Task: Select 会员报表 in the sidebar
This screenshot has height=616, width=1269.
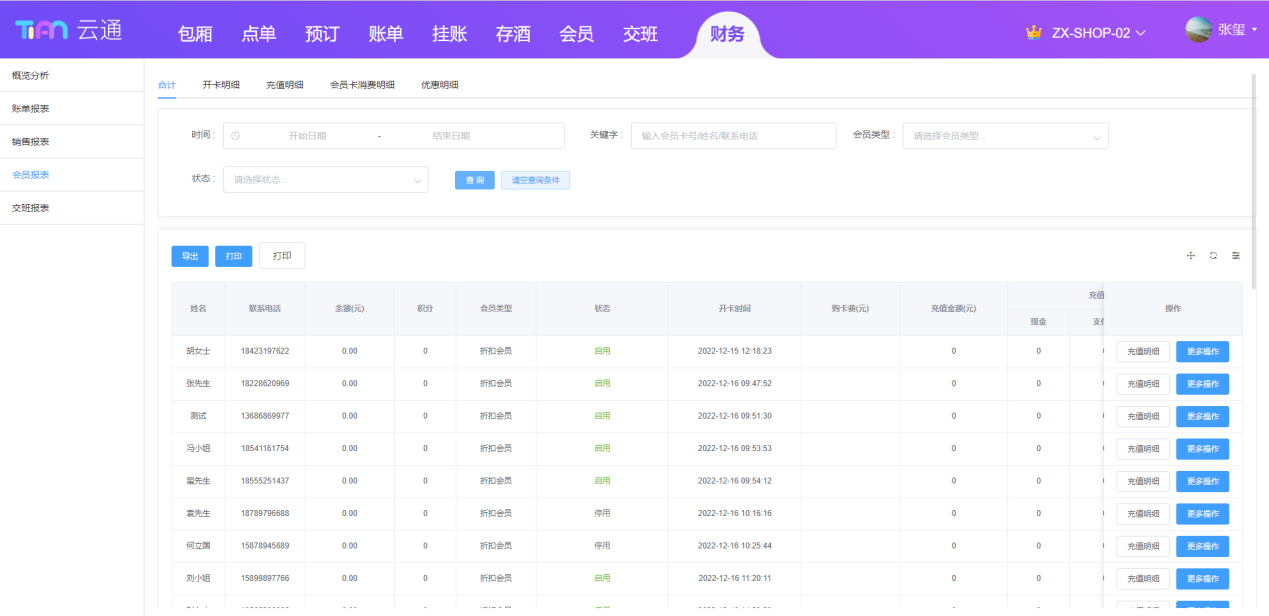Action: 72,175
